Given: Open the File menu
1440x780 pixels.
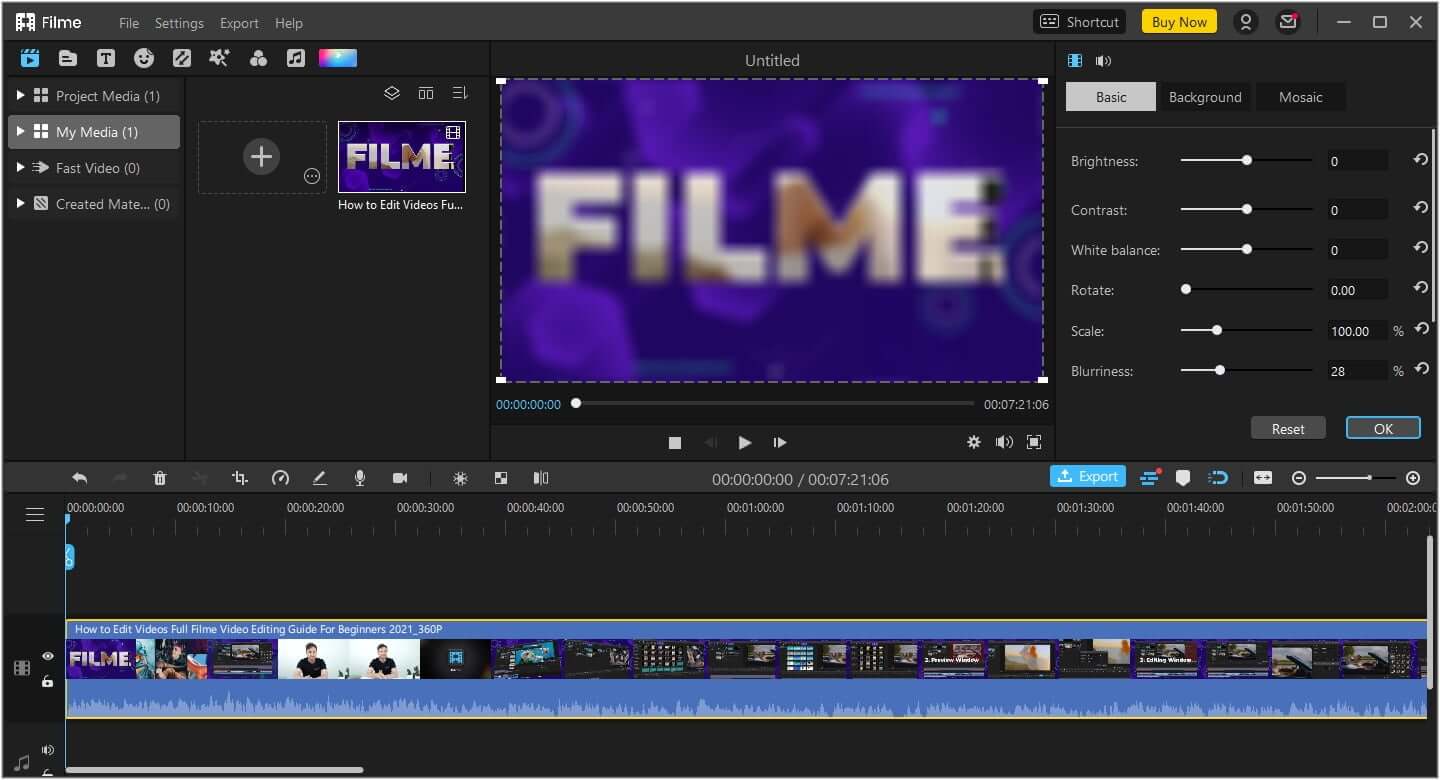Looking at the screenshot, I should (x=129, y=23).
